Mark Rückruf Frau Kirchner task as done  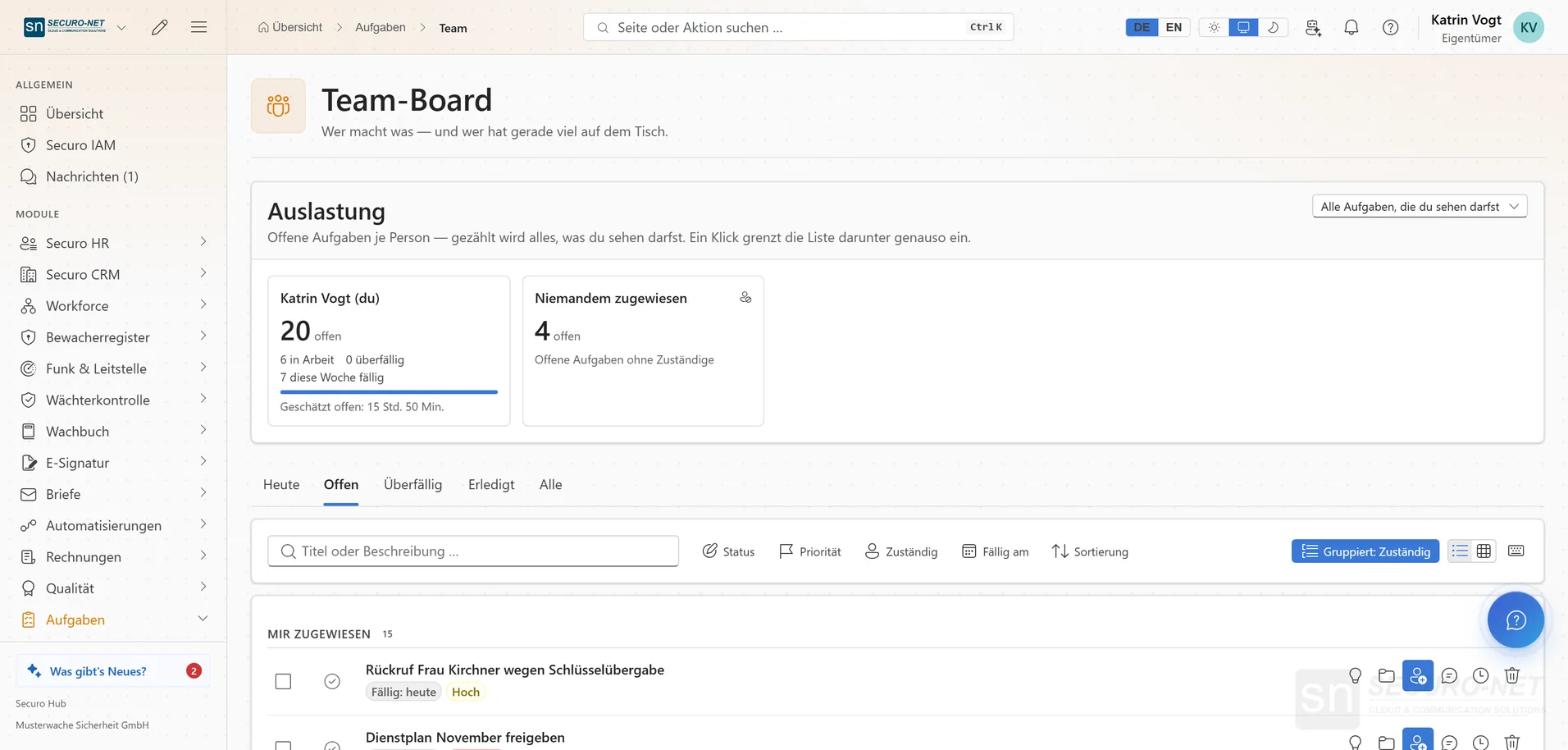tap(332, 681)
